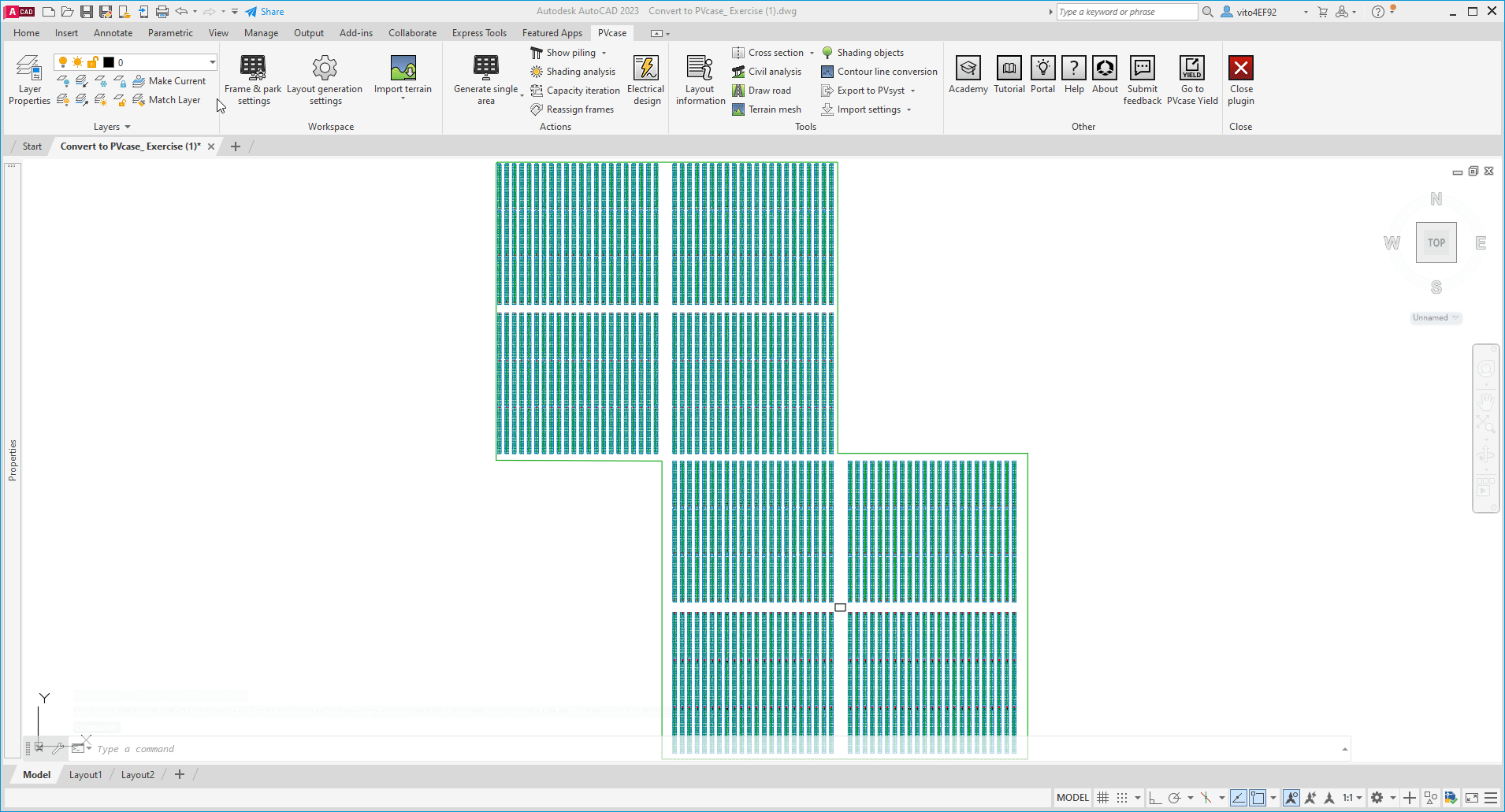
Task: Toggle the drawing grid display in status bar
Action: [x=1103, y=798]
